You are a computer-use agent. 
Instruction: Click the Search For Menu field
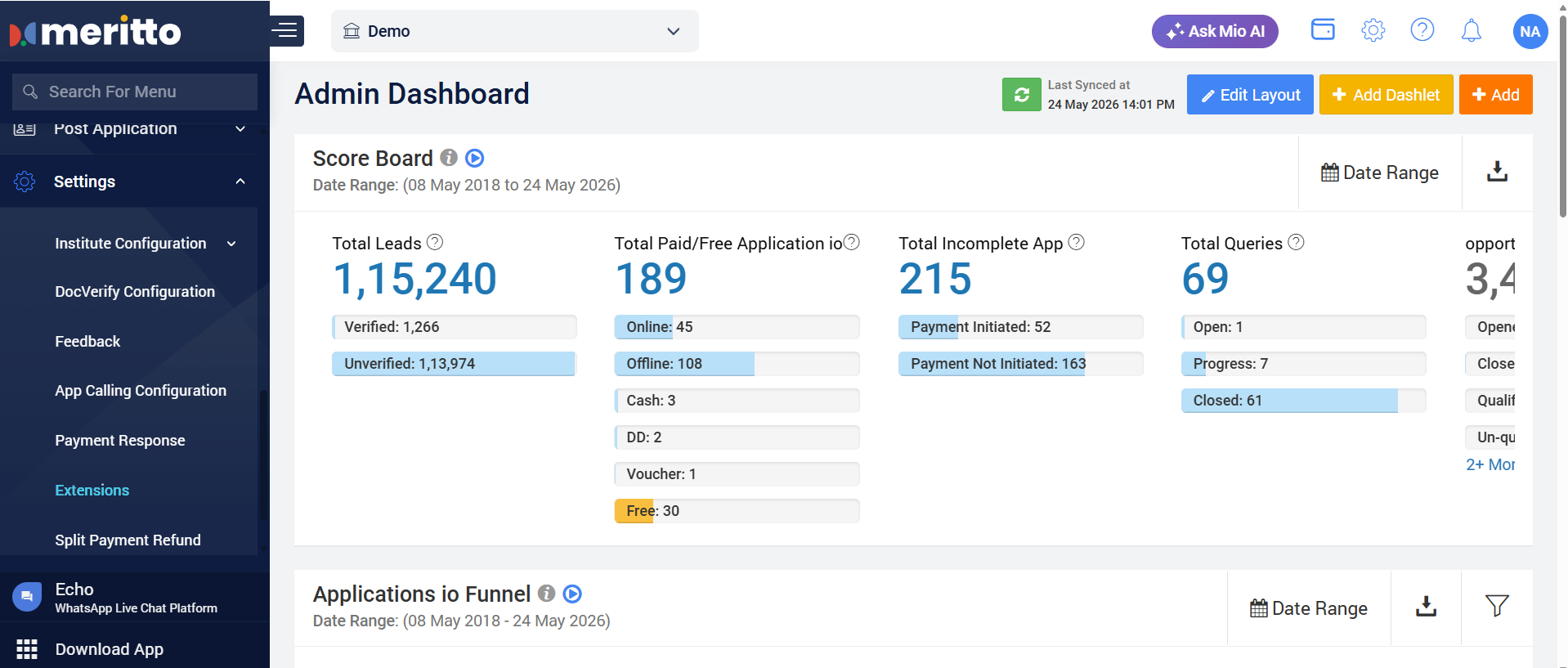(x=135, y=92)
